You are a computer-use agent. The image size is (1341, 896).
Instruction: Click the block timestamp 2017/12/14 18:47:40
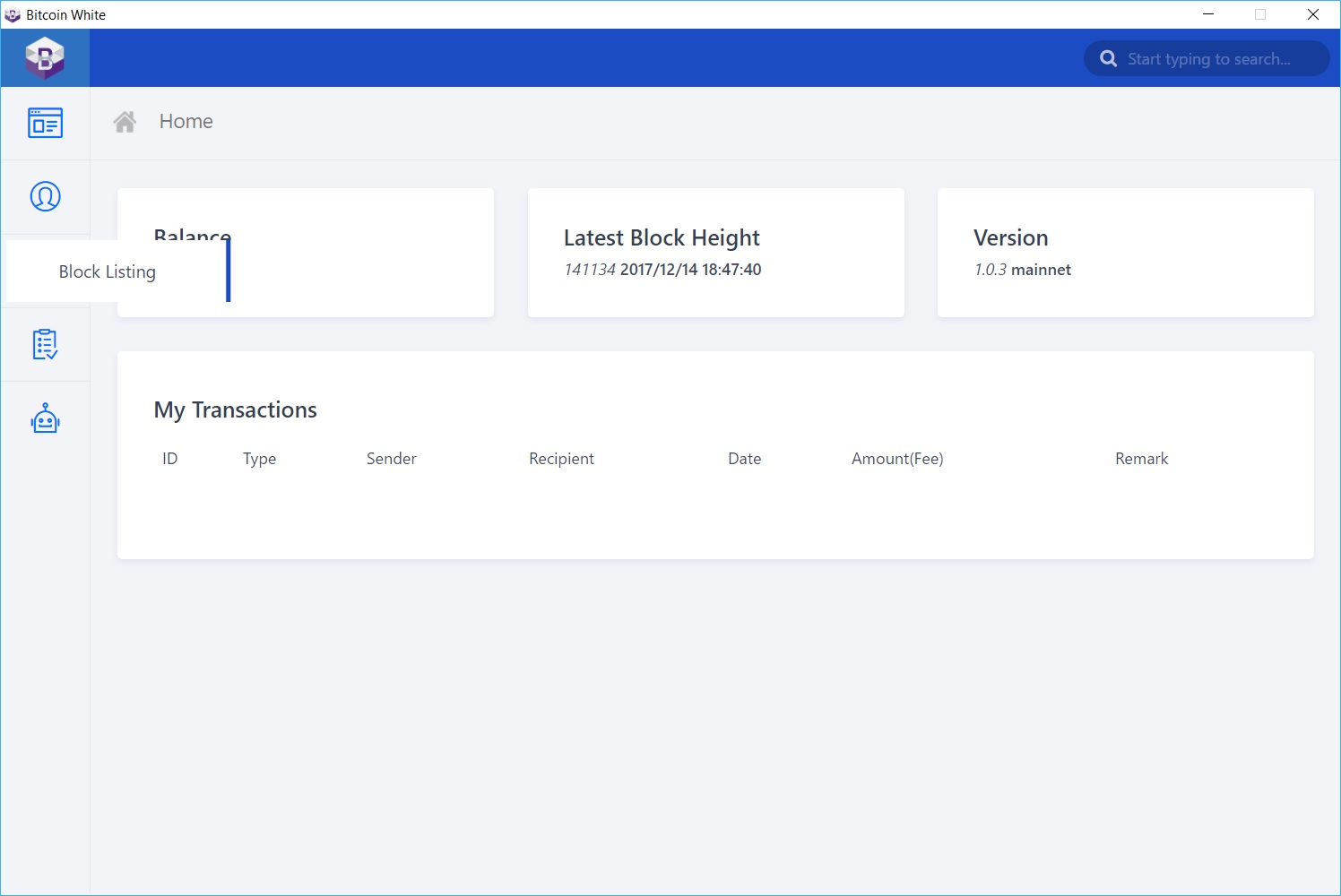(691, 270)
